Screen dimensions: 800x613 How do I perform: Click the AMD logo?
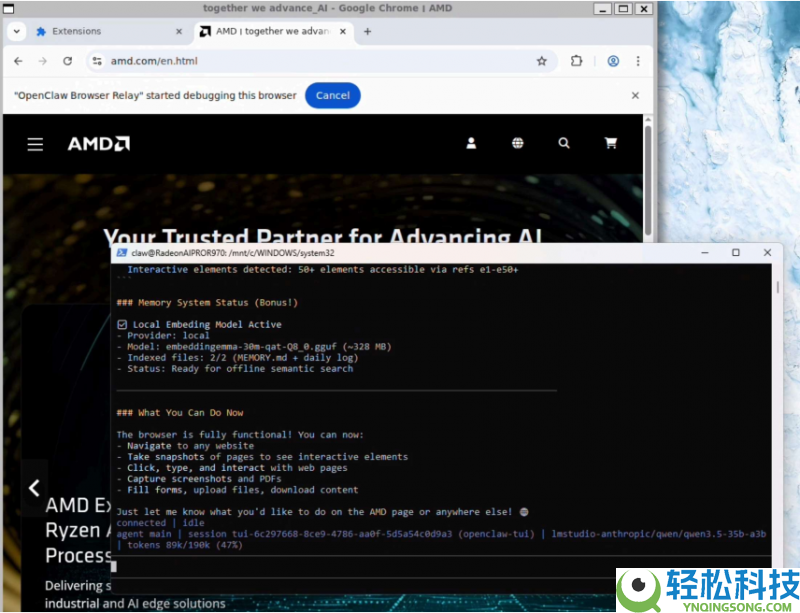tap(99, 144)
